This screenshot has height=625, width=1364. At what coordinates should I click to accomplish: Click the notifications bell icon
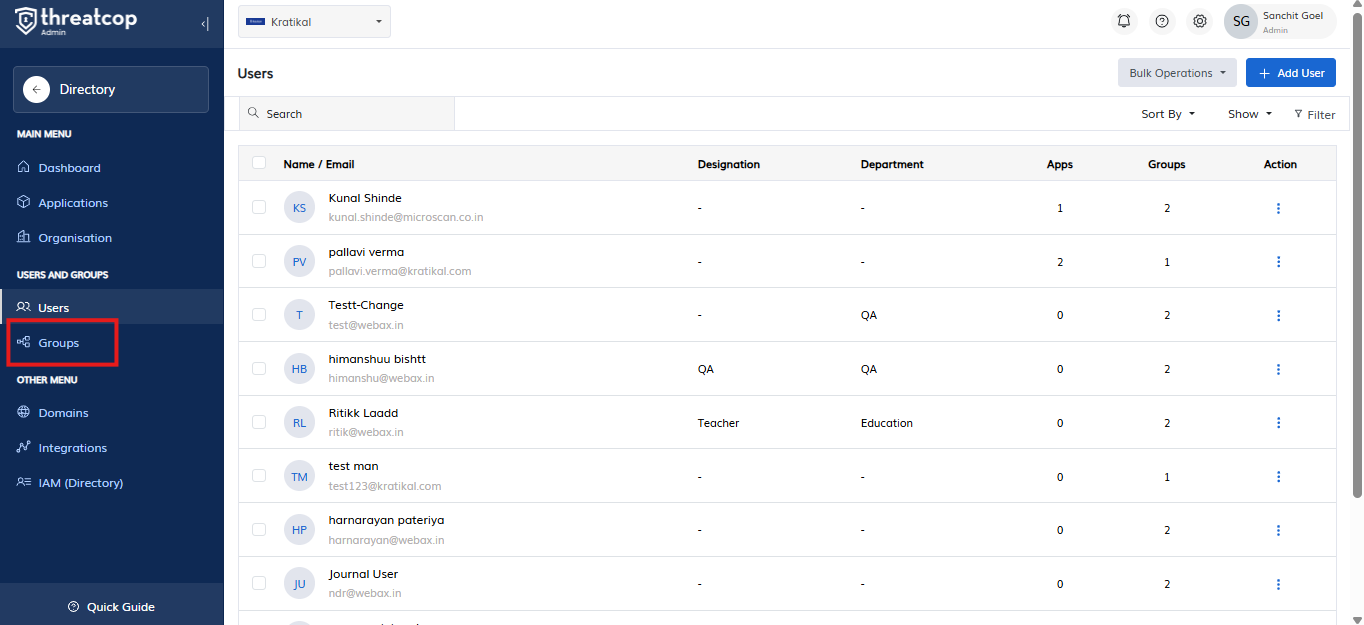[1125, 21]
